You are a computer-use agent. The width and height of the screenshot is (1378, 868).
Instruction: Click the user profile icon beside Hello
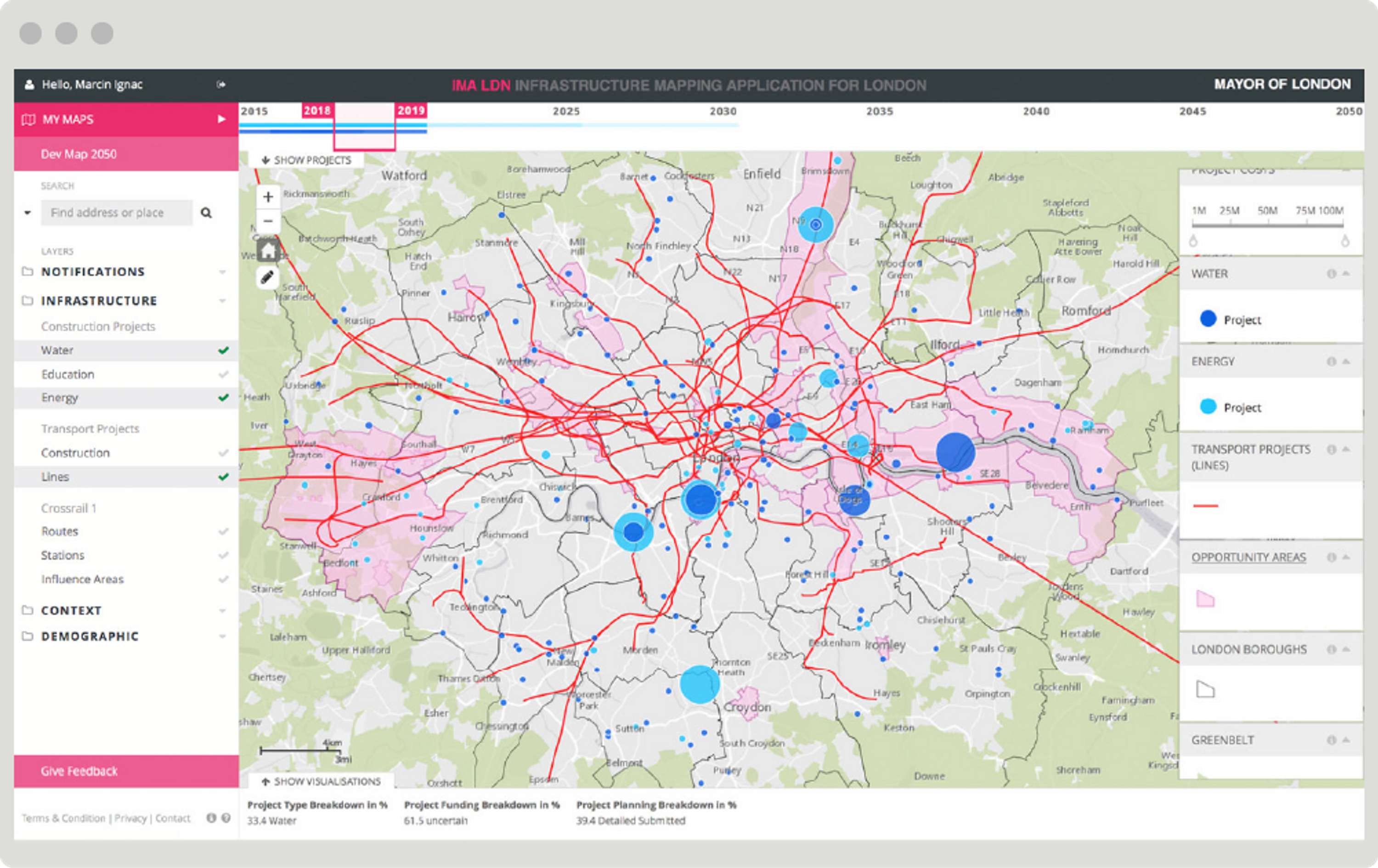click(29, 85)
